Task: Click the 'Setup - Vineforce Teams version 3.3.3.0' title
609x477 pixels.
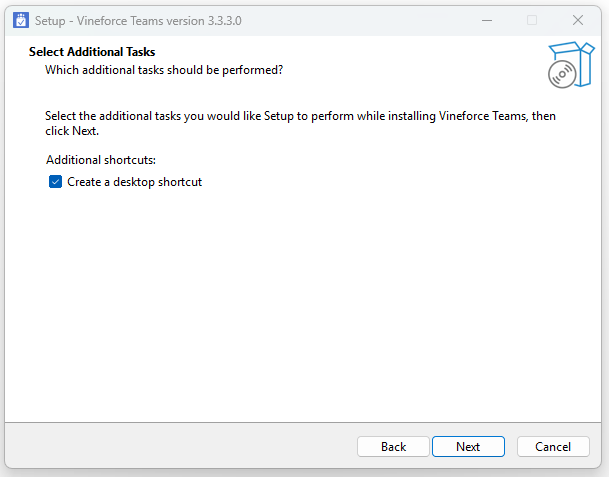Action: 138,21
